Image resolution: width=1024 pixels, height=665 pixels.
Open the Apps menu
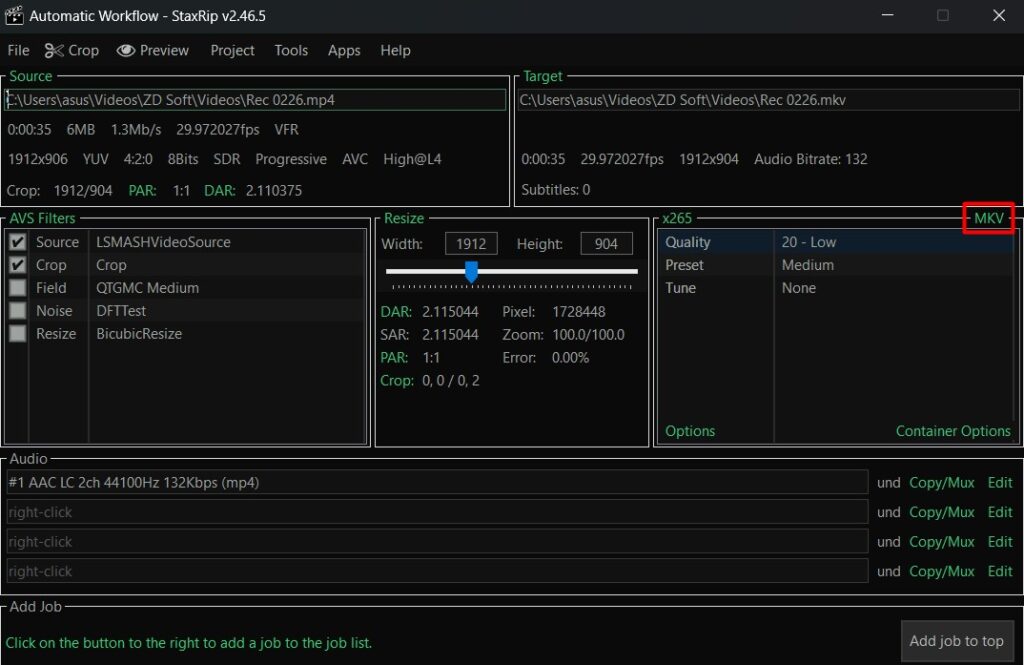tap(344, 51)
